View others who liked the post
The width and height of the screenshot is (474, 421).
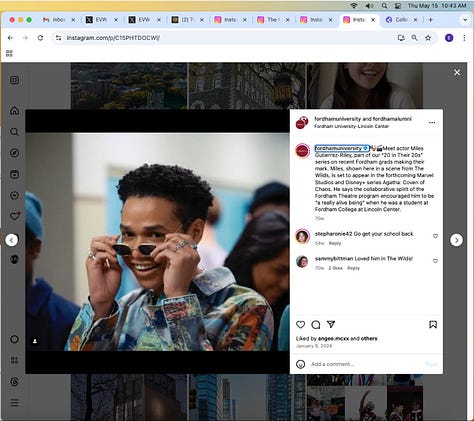pyautogui.click(x=369, y=339)
